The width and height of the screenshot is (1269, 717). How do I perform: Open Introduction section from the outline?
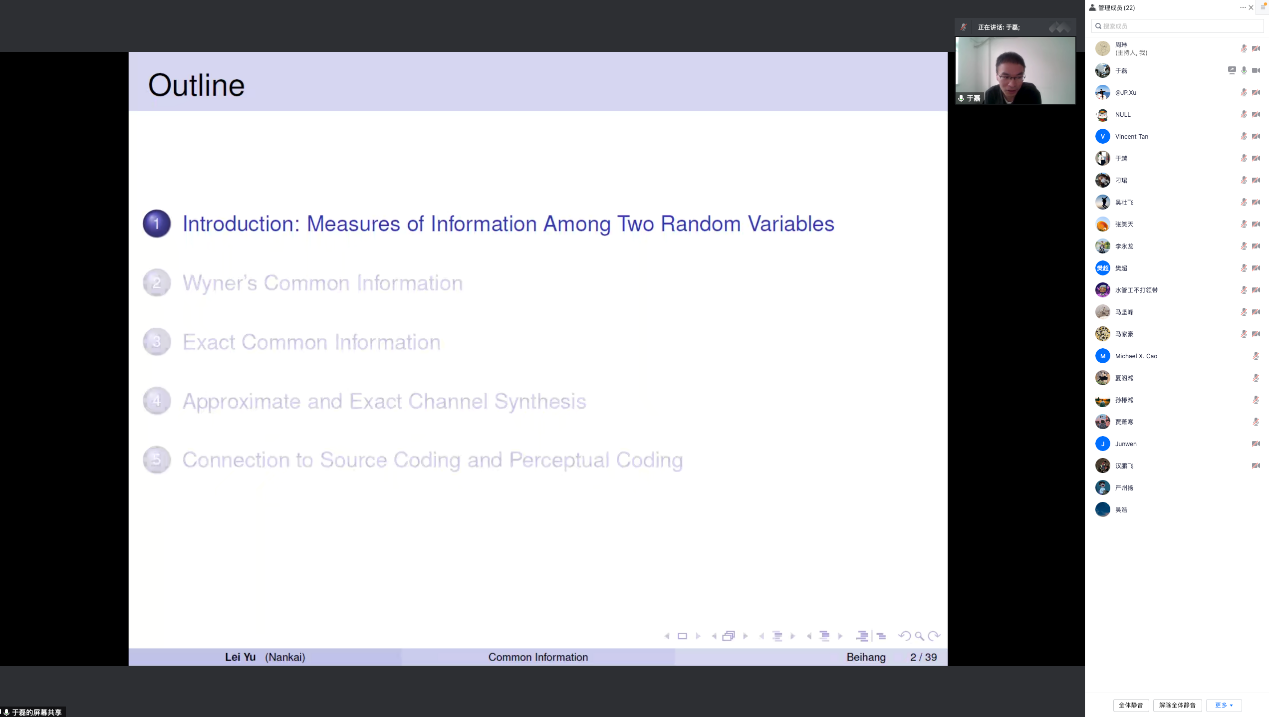[x=507, y=224]
